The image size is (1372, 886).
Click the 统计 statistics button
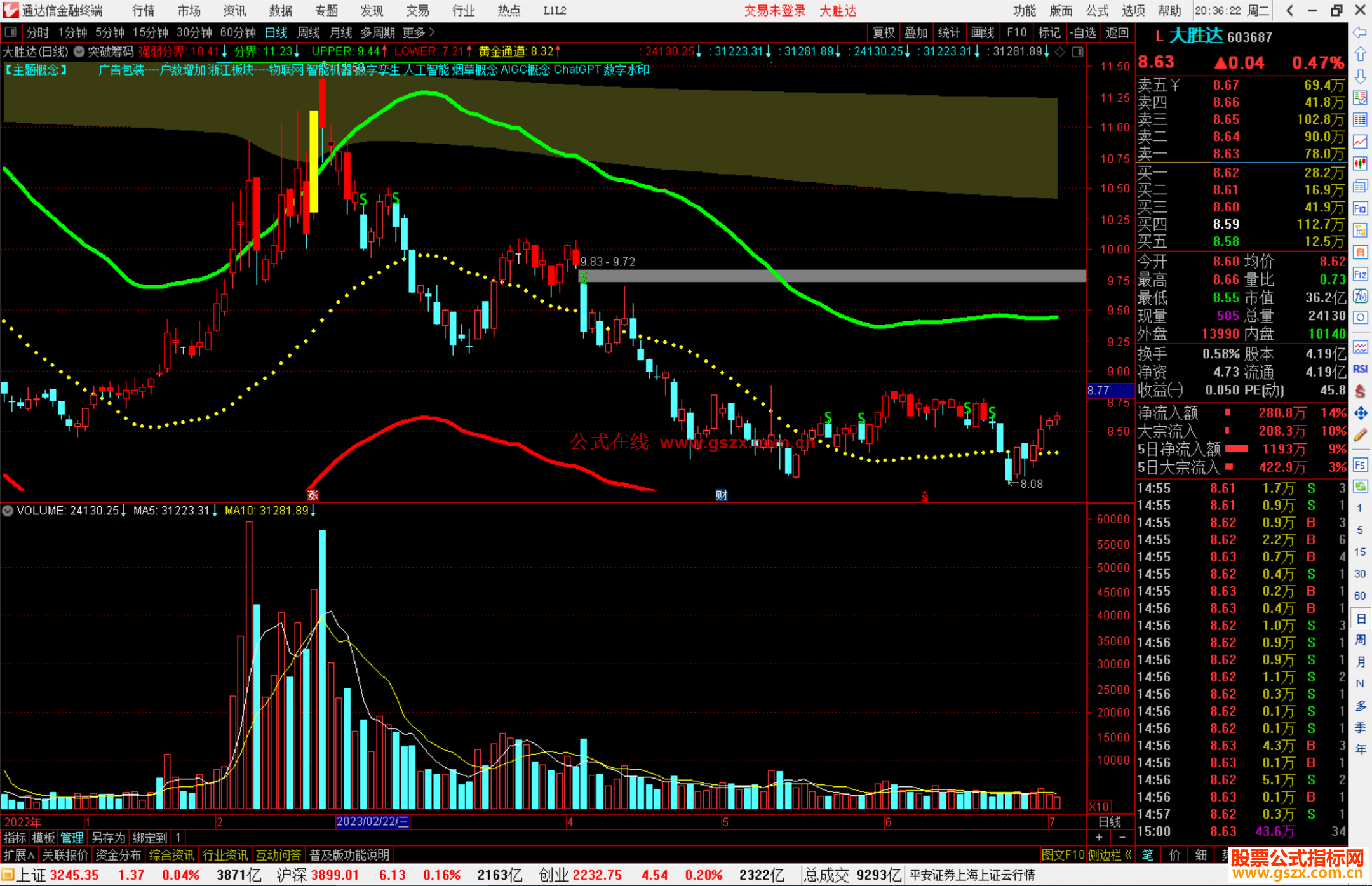pos(949,32)
